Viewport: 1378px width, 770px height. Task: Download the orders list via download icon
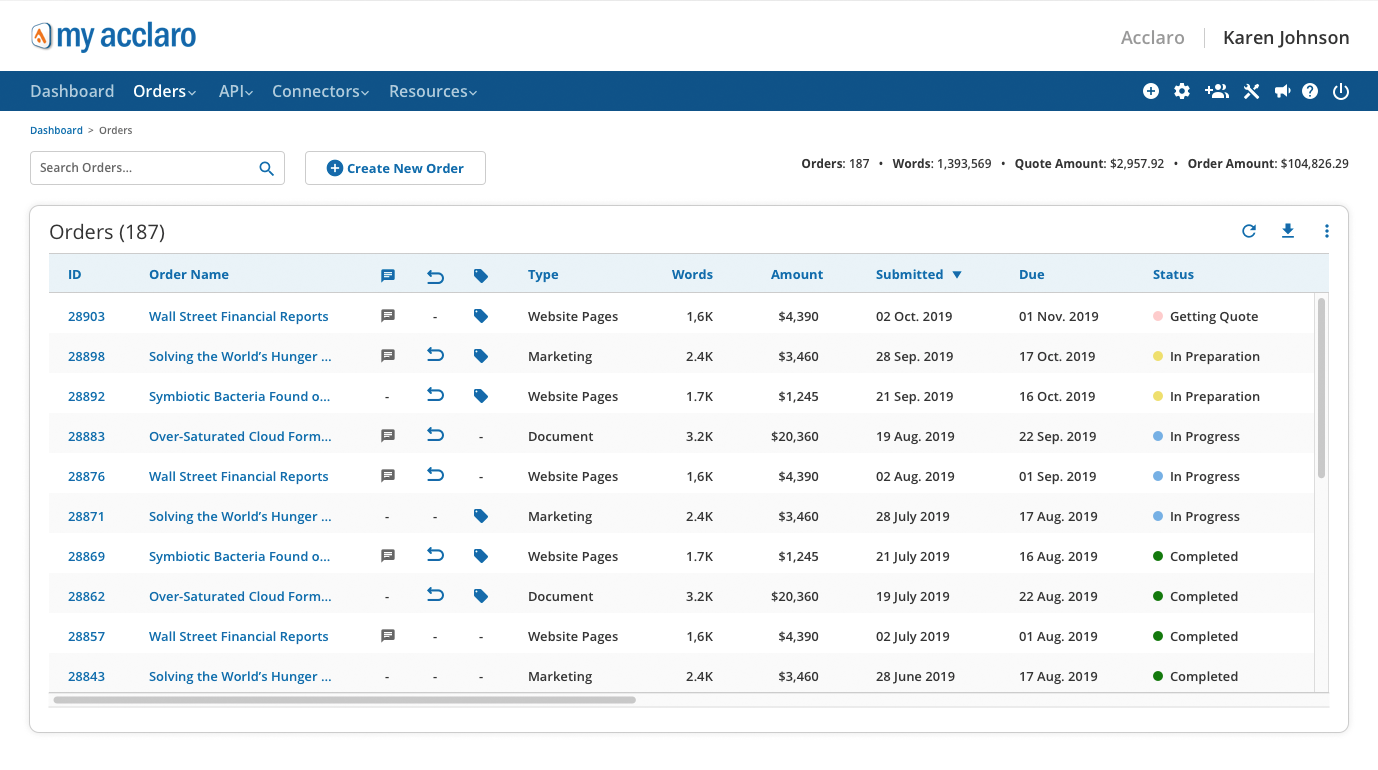coord(1288,231)
